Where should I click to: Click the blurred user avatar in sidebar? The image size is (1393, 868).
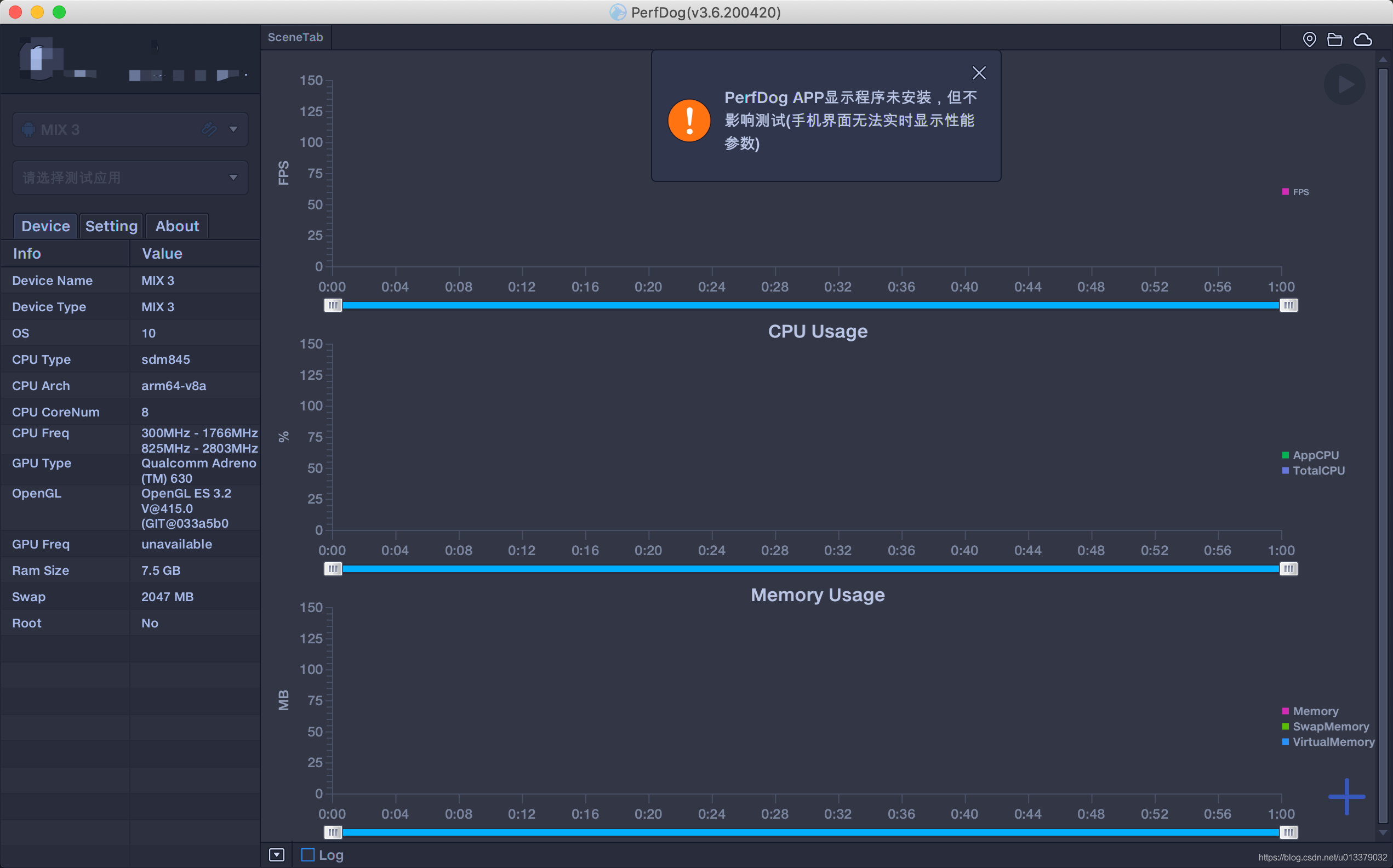click(39, 59)
